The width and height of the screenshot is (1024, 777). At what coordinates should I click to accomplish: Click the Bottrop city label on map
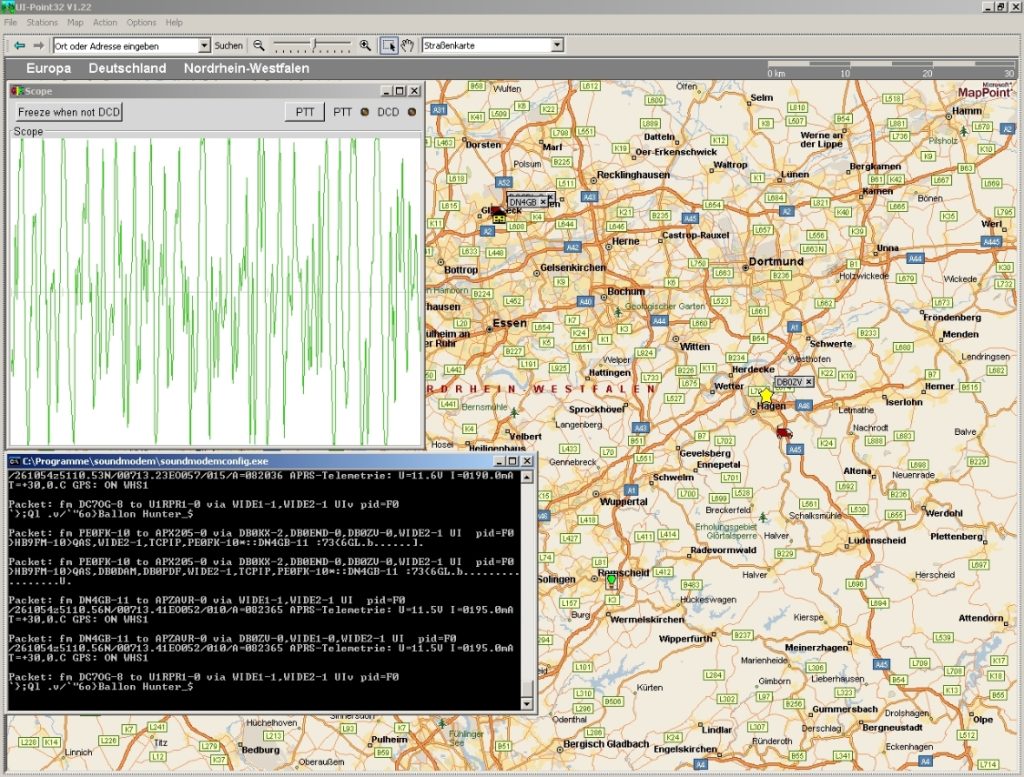click(x=461, y=270)
